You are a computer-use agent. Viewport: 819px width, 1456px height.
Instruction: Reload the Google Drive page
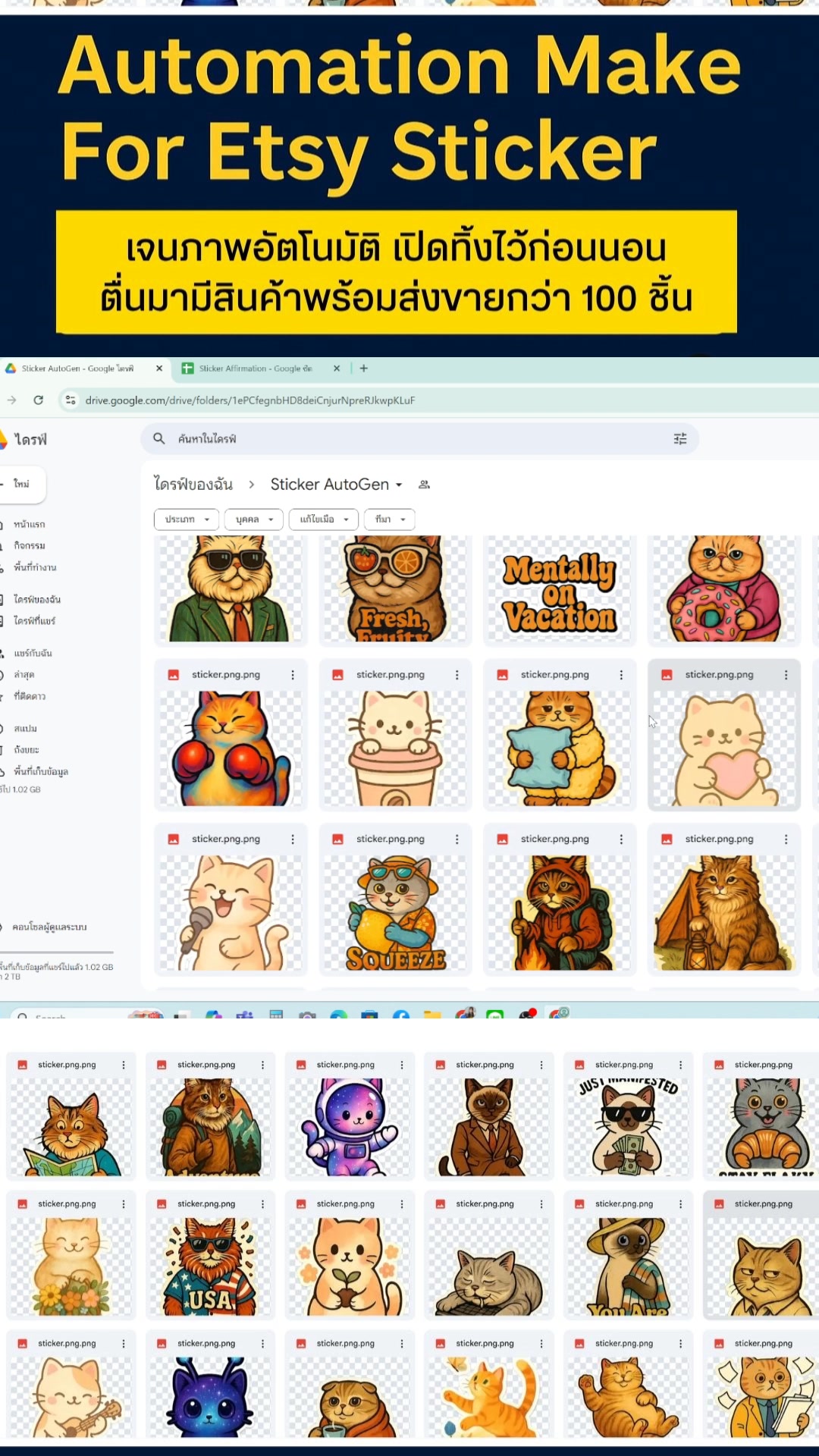(x=39, y=400)
